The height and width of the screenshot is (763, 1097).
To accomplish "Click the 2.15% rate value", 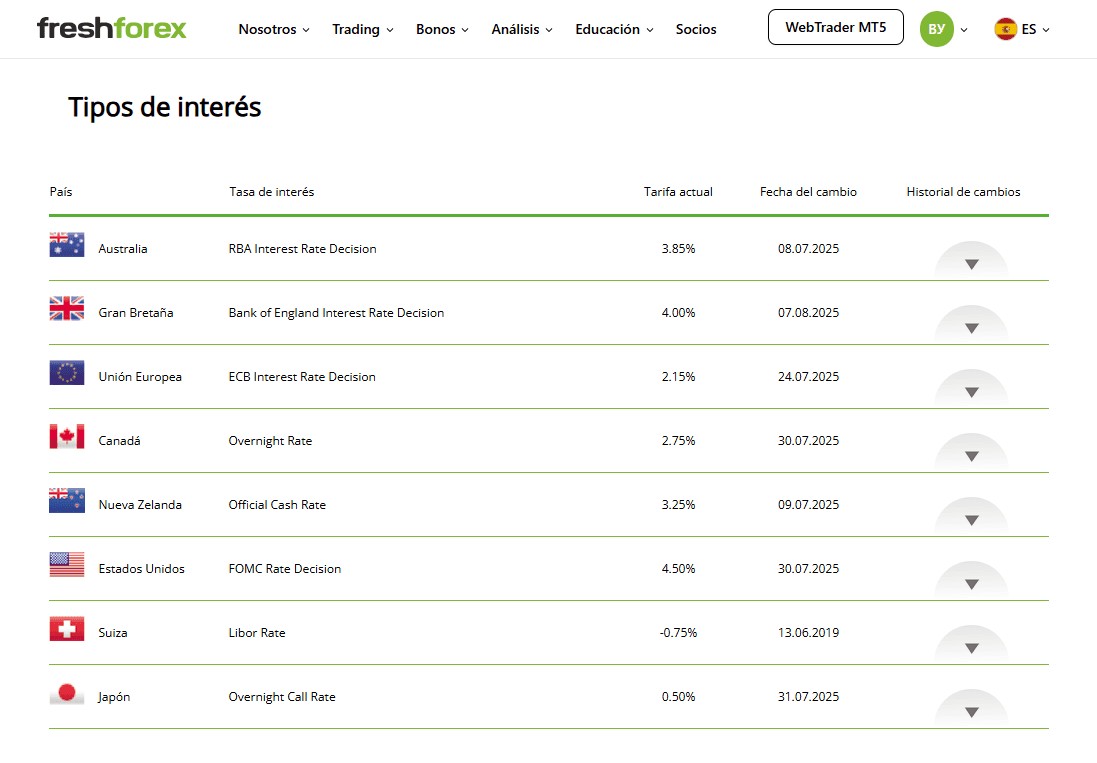I will tap(679, 377).
